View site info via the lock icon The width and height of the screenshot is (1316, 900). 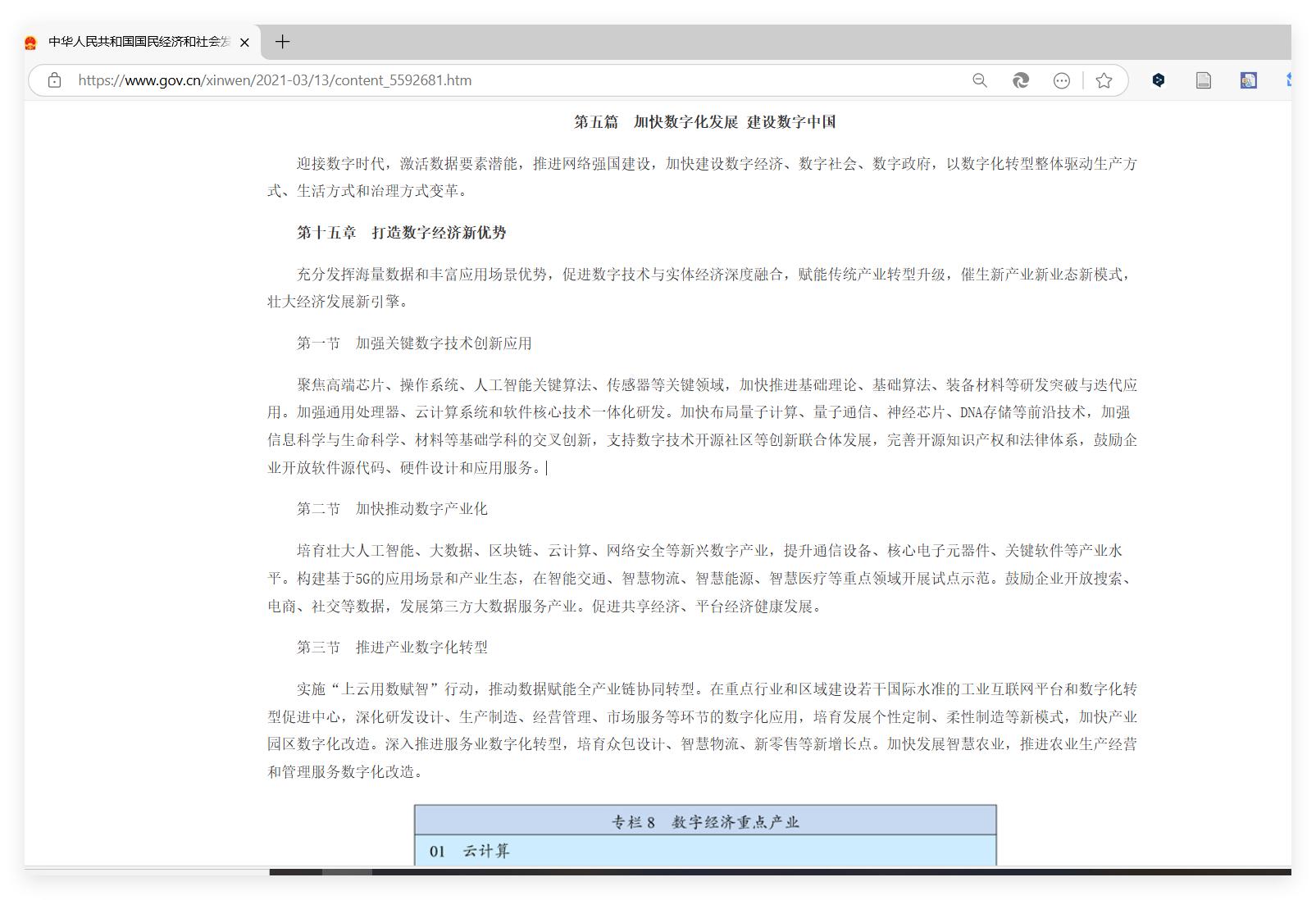pyautogui.click(x=54, y=80)
